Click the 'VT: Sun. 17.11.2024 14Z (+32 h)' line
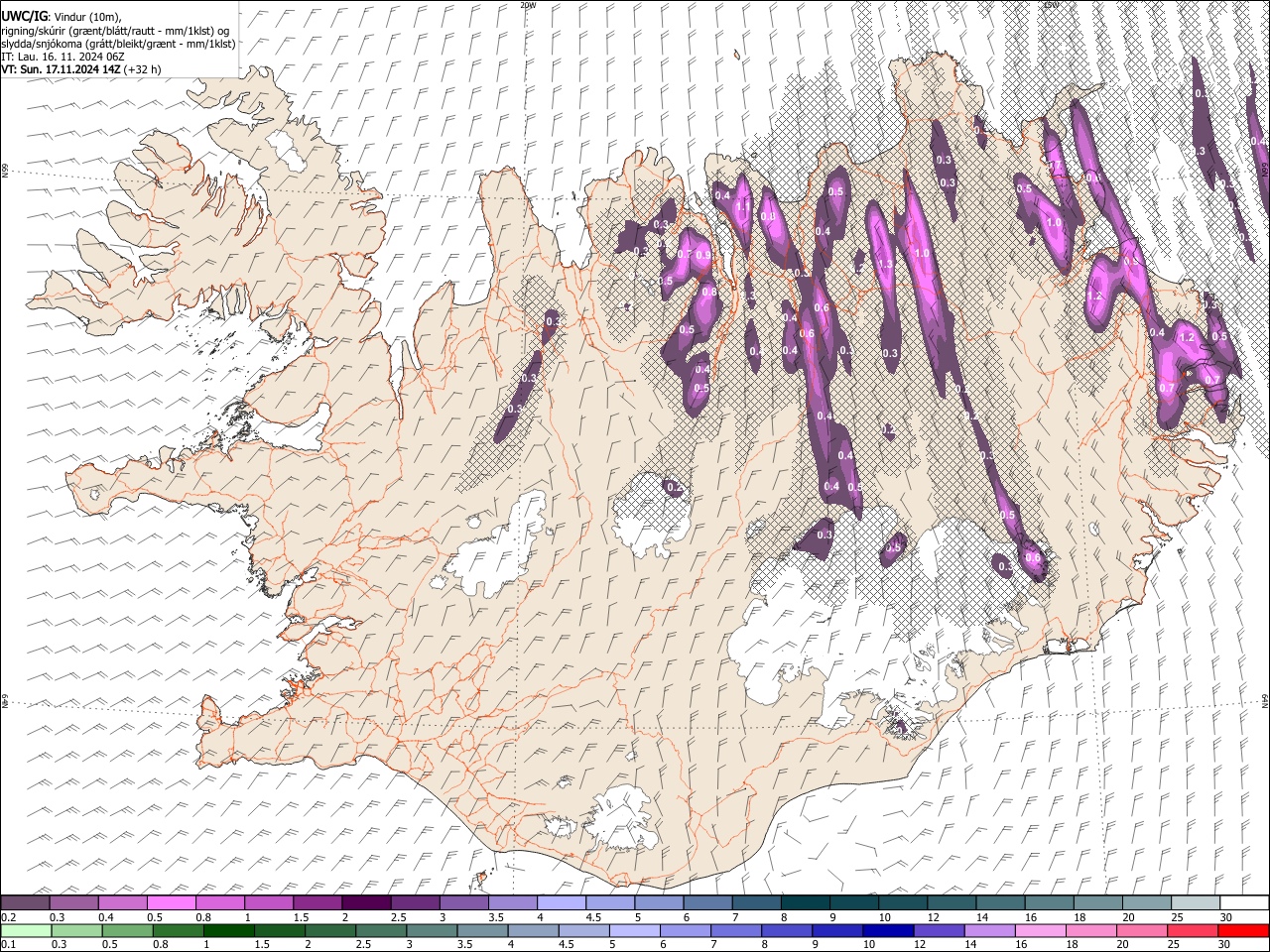1270x952 pixels. [x=80, y=70]
